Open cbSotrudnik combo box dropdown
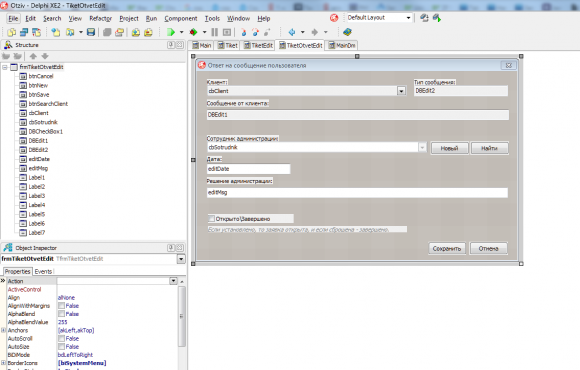This screenshot has width=580, height=370. coord(422,147)
